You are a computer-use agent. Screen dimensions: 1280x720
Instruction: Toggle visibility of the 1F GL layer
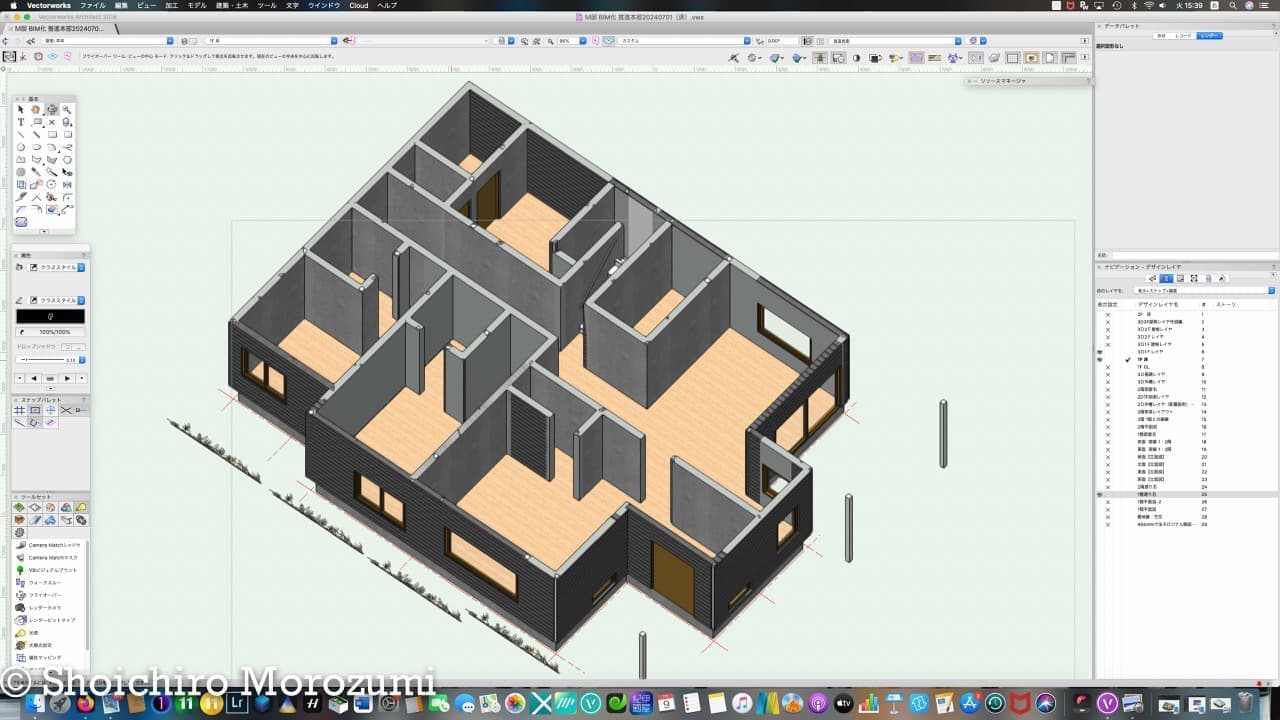(x=1107, y=367)
